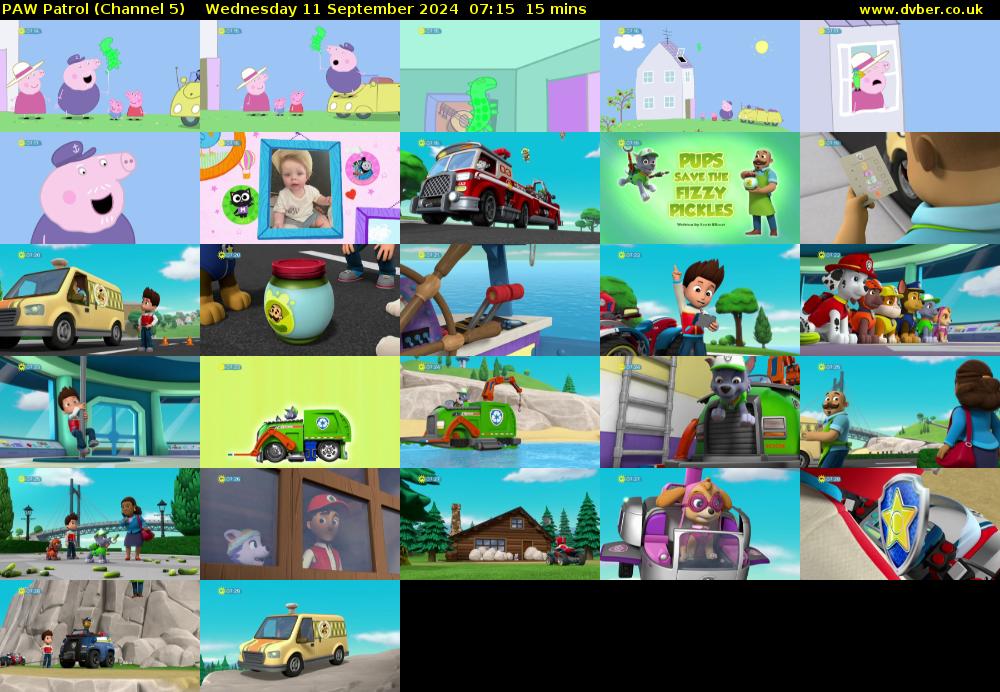Select thumbnail of hand holding paper list
The height and width of the screenshot is (692, 1000).
pos(900,188)
